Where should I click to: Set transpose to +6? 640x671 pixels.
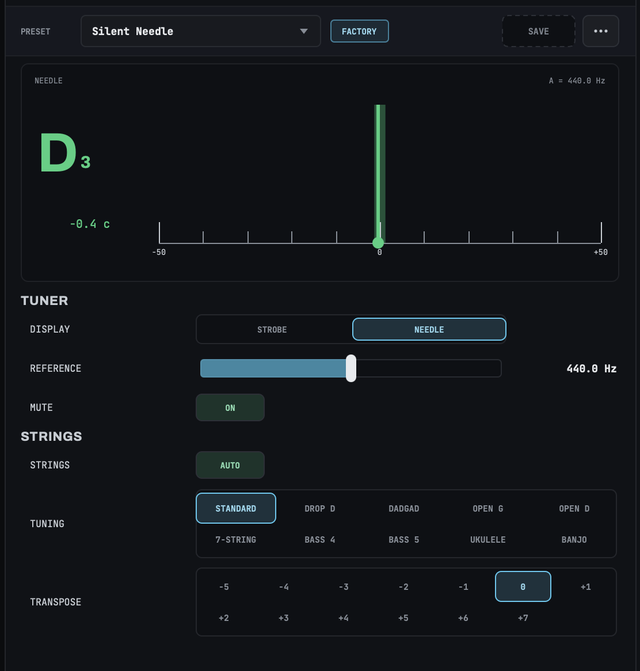[x=463, y=618]
